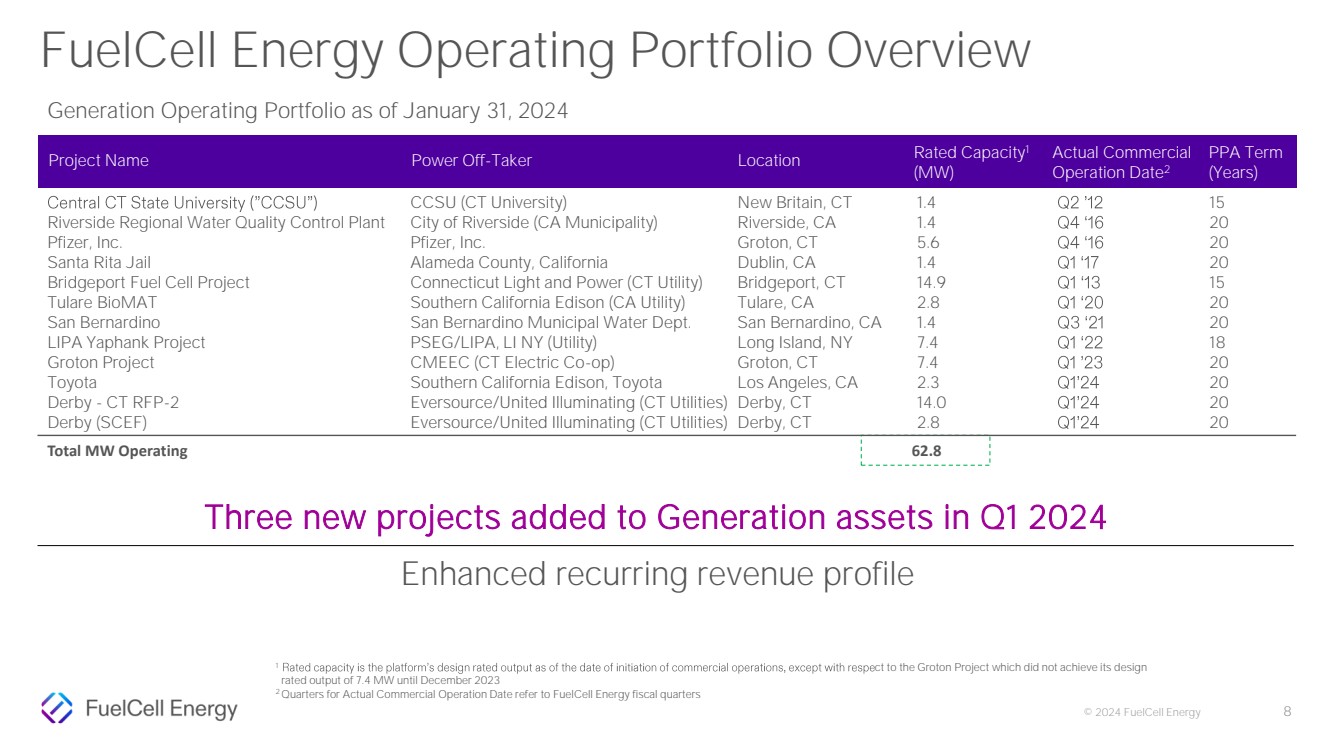Viewport: 1333px width, 749px height.
Task: Click 'Connecticut Light and Power (CT Utility)' cell
Action: (557, 283)
